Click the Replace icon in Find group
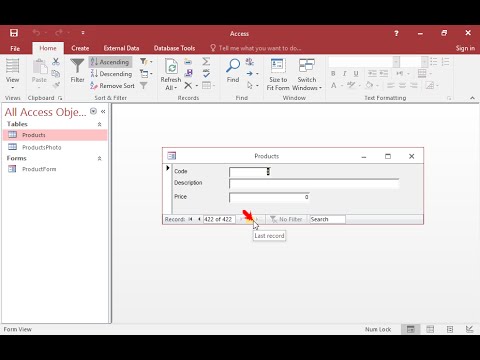The image size is (480, 360). (x=249, y=62)
